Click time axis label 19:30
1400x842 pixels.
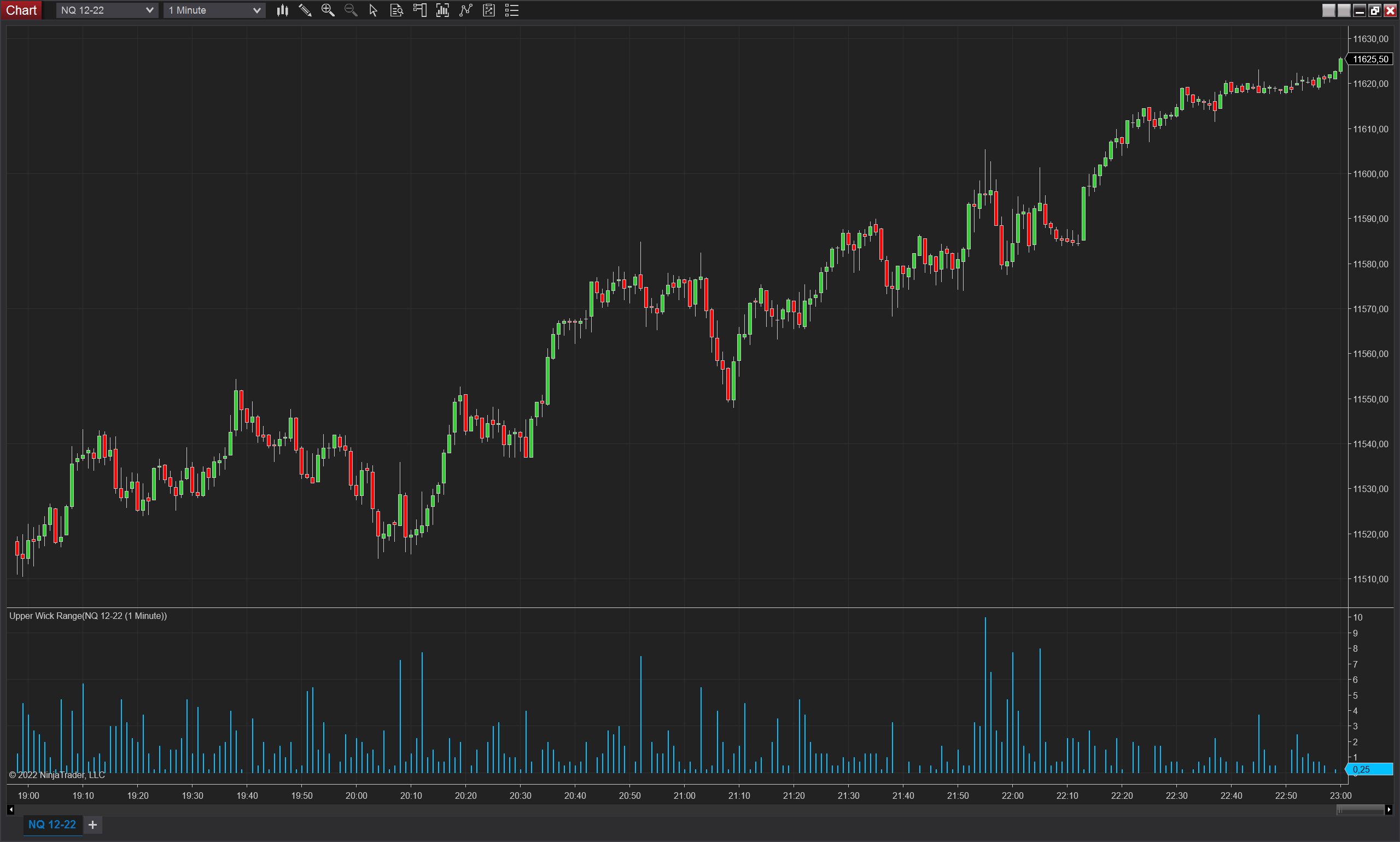192,796
